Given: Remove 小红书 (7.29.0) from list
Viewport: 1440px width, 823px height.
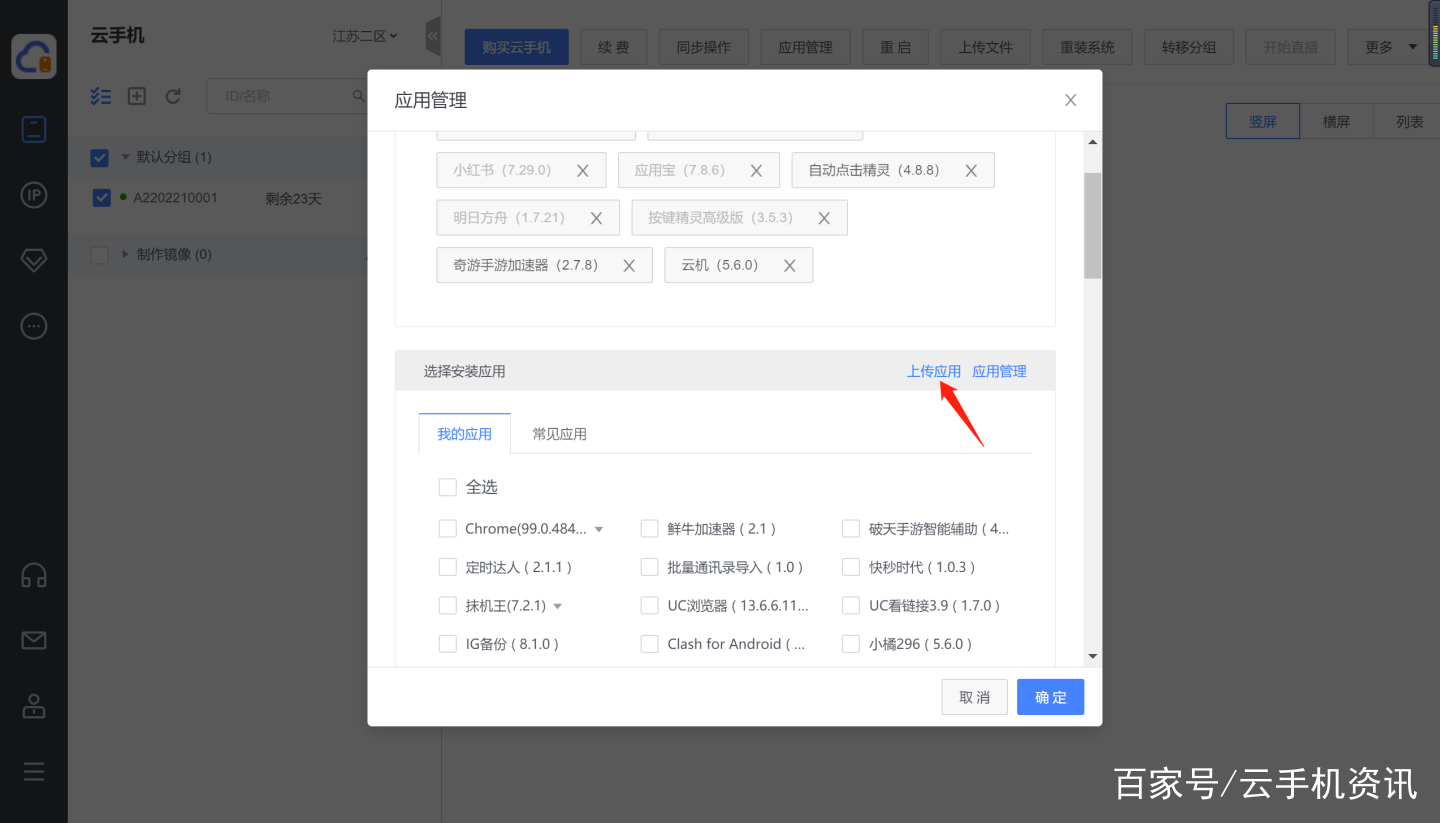Looking at the screenshot, I should click(583, 171).
